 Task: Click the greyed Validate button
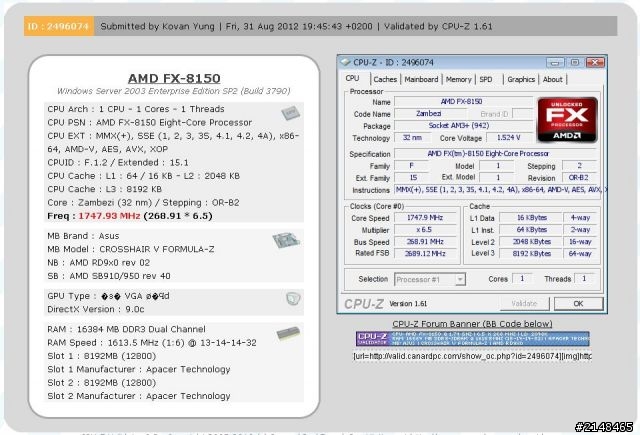(524, 304)
